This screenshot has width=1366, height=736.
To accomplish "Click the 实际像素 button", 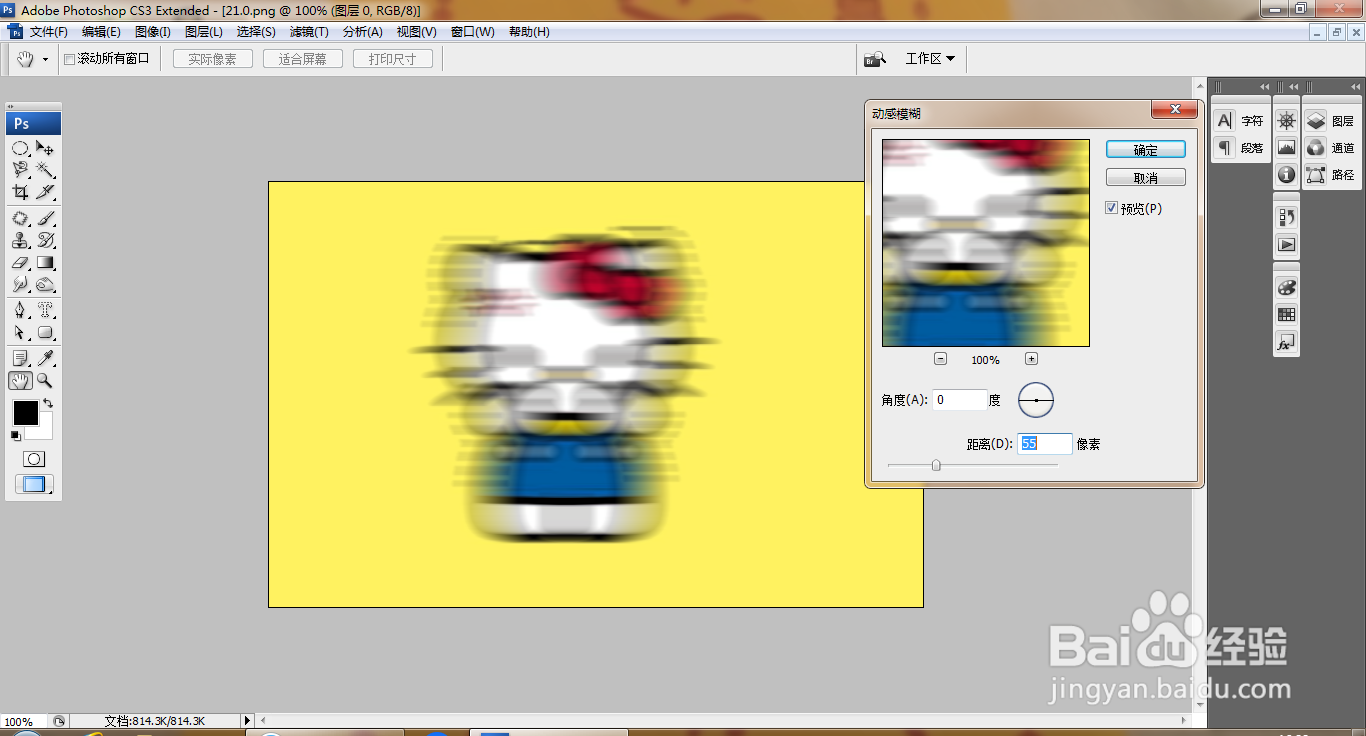I will (x=213, y=59).
